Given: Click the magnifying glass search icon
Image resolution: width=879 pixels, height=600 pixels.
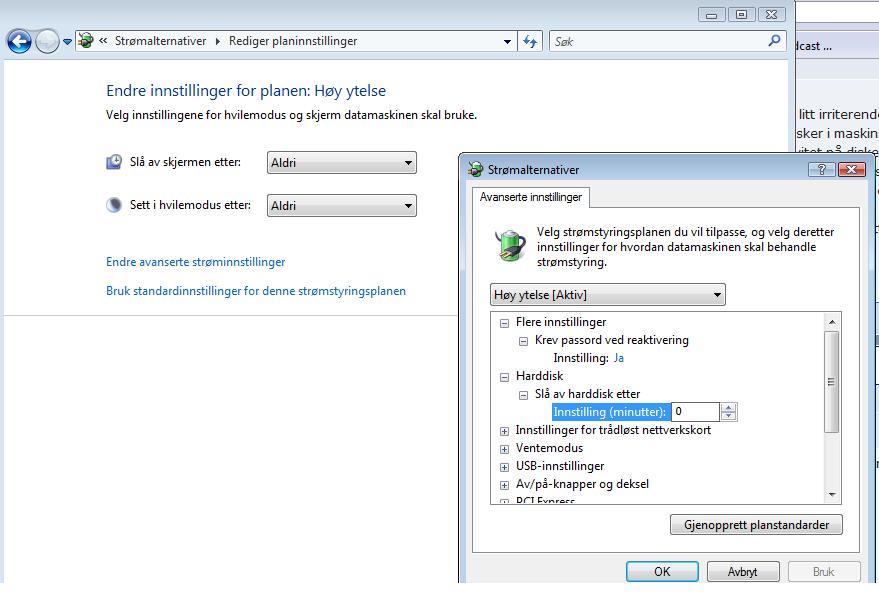Looking at the screenshot, I should coord(774,40).
